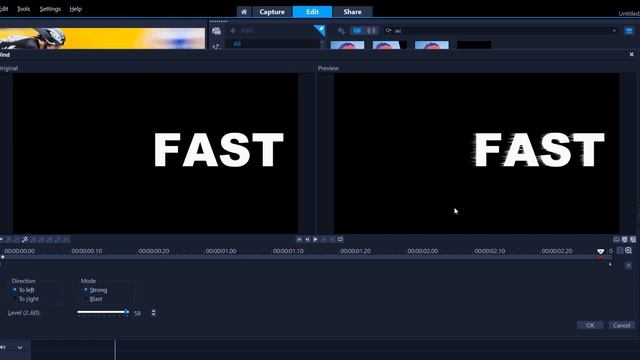Click the repeat loop icon

pos(340,239)
